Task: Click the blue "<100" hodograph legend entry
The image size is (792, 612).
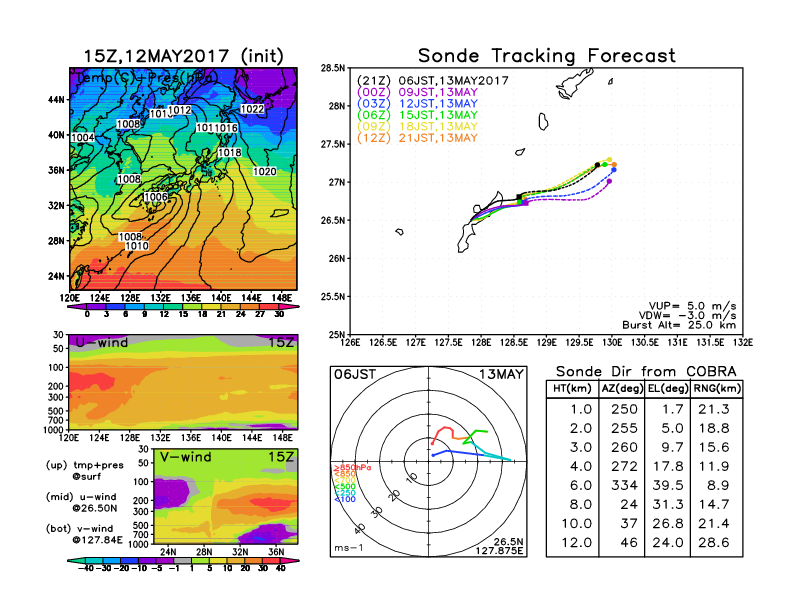Action: 345,499
